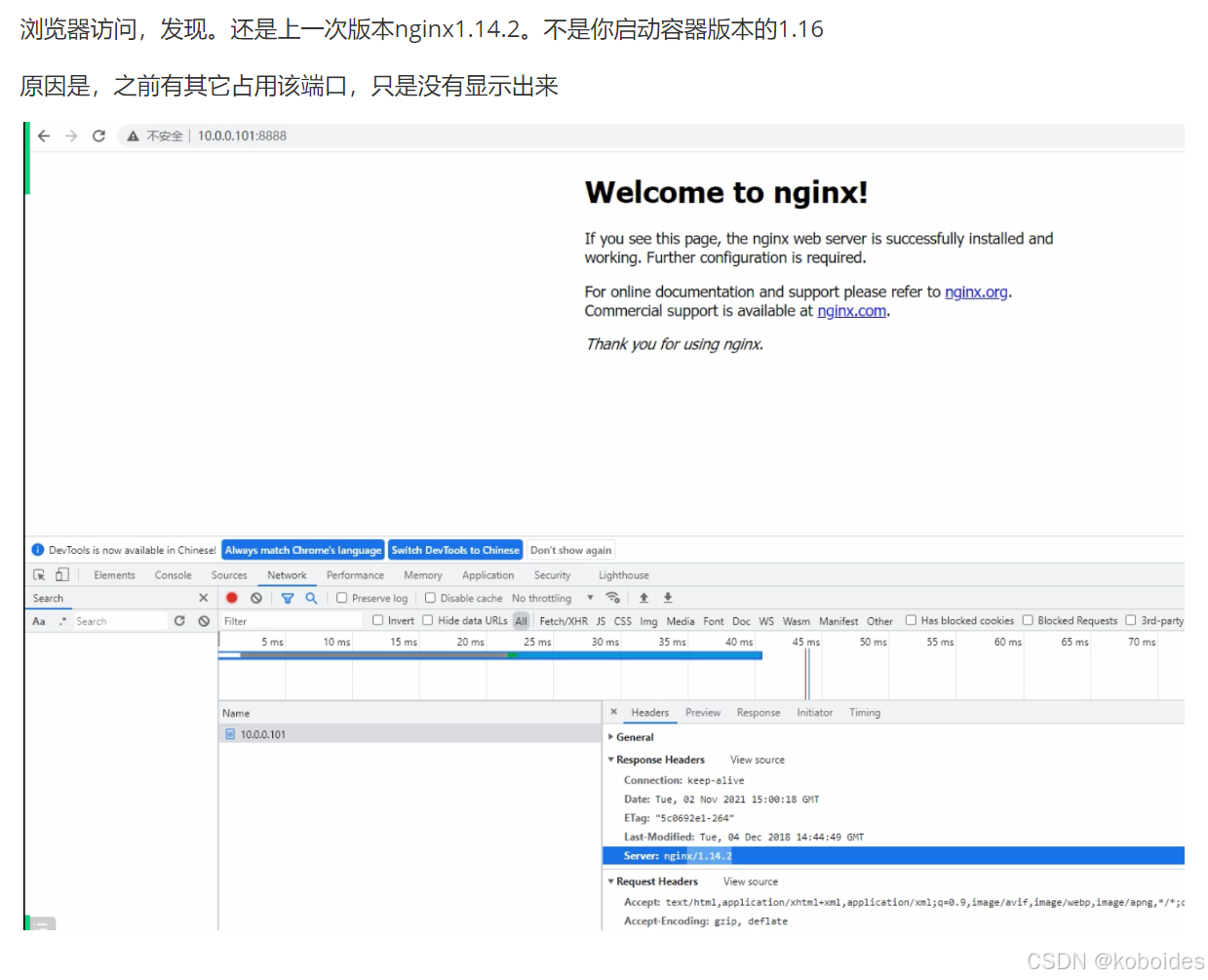Open the Console tab
The height and width of the screenshot is (980, 1208).
174,575
